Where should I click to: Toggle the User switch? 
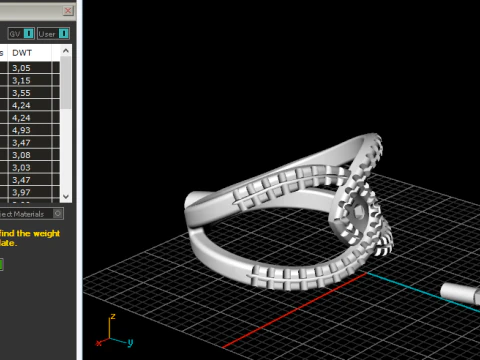click(53, 34)
